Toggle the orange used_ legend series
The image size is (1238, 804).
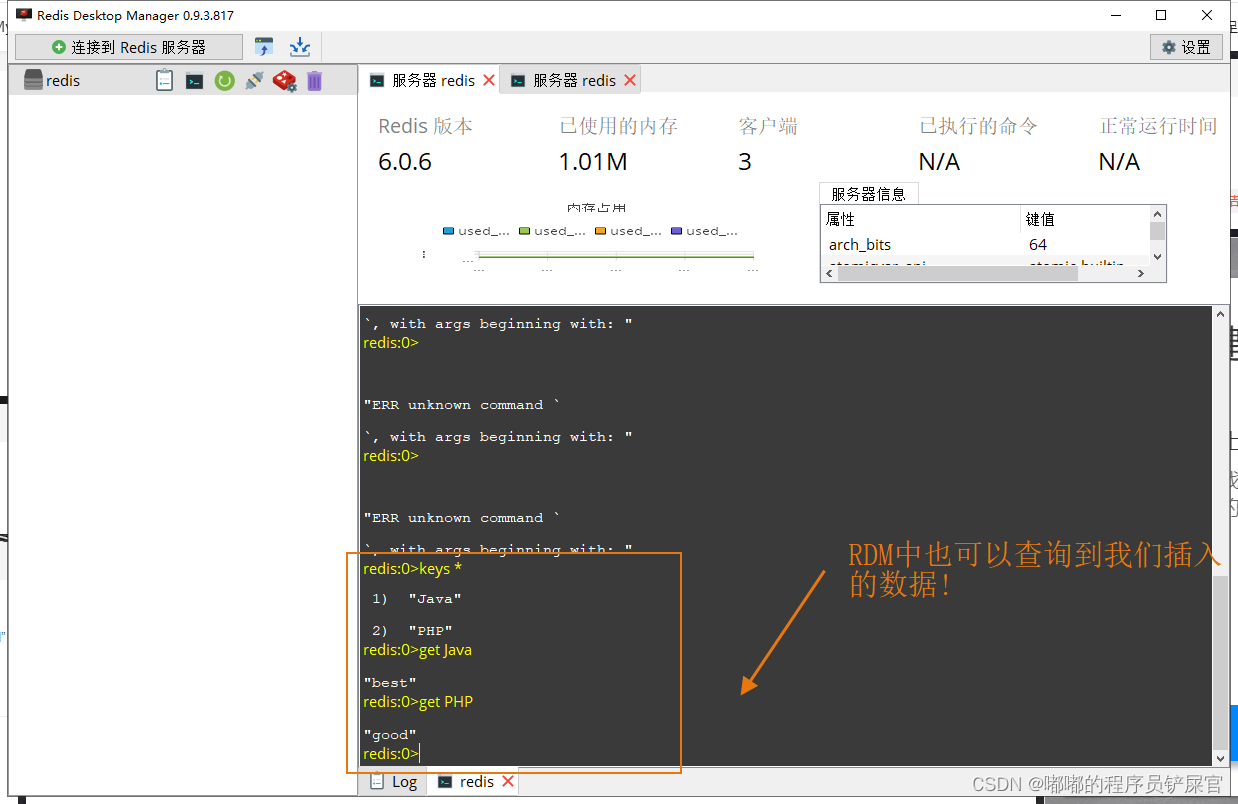[628, 231]
